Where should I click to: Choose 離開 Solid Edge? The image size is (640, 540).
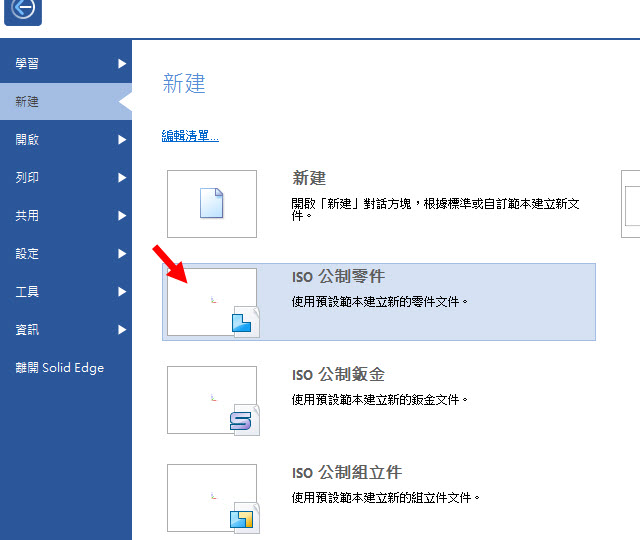click(60, 368)
